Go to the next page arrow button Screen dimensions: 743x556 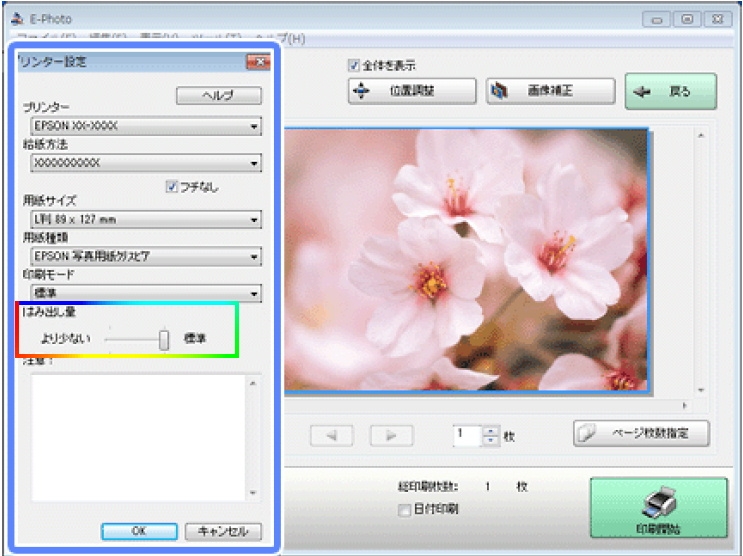pyautogui.click(x=391, y=436)
